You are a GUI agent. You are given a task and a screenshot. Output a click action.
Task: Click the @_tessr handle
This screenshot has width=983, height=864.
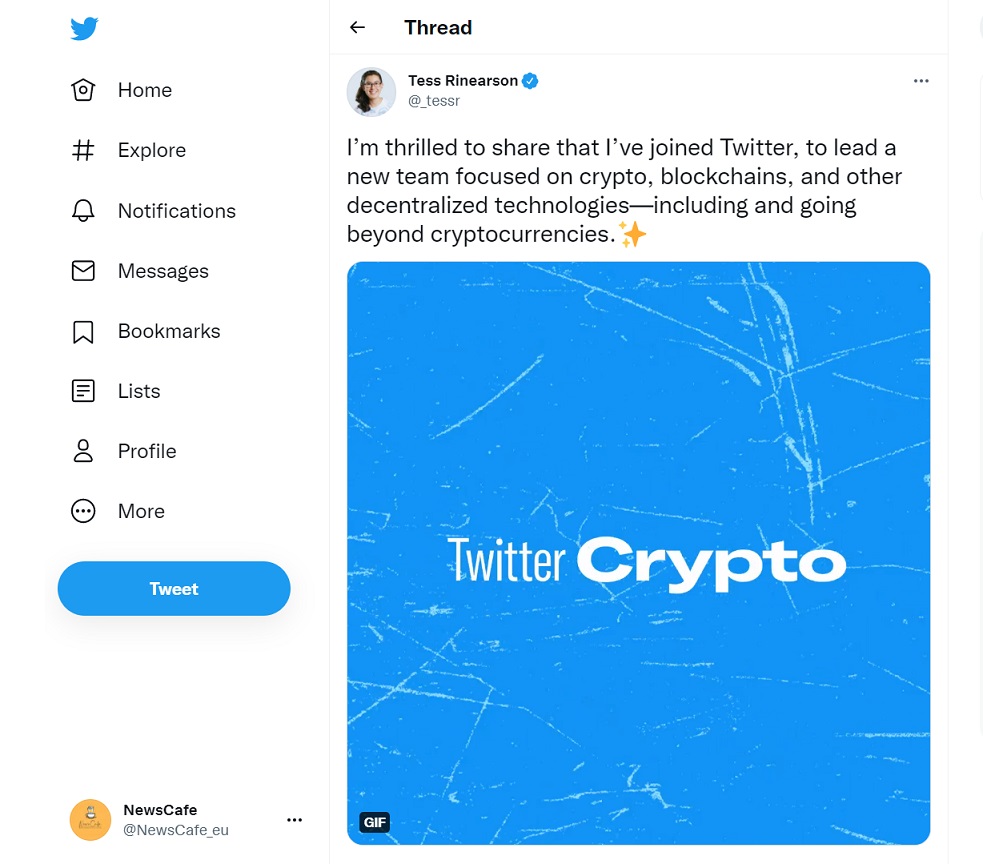point(434,100)
